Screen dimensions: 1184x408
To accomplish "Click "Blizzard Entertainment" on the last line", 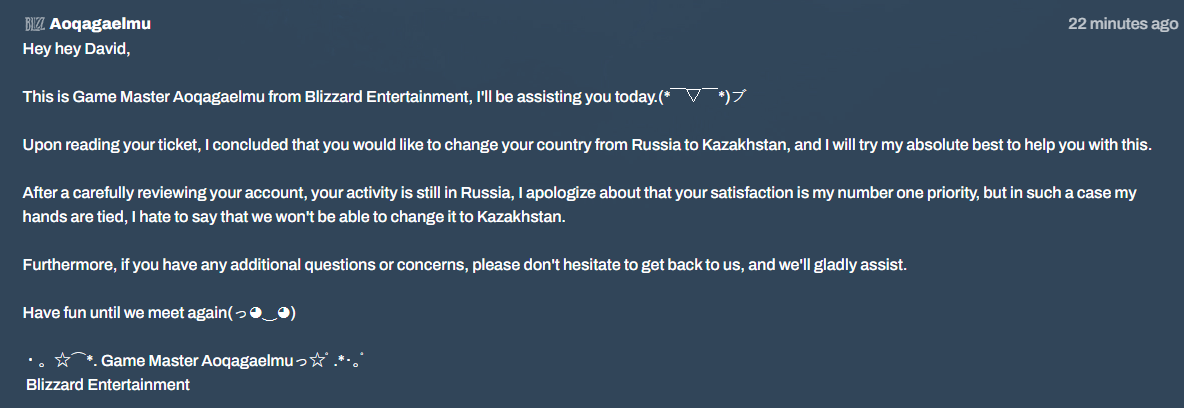I will tap(108, 385).
